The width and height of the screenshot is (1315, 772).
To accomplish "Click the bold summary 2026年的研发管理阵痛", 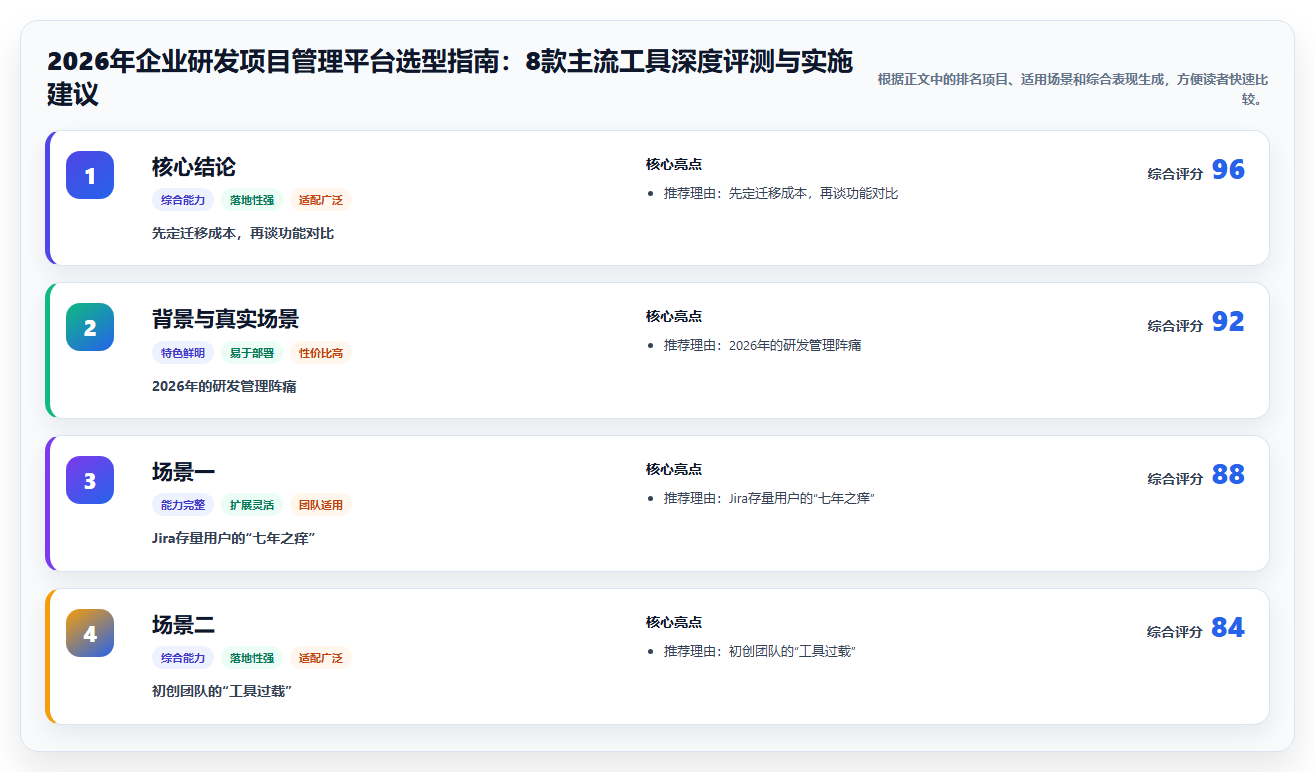I will point(224,386).
